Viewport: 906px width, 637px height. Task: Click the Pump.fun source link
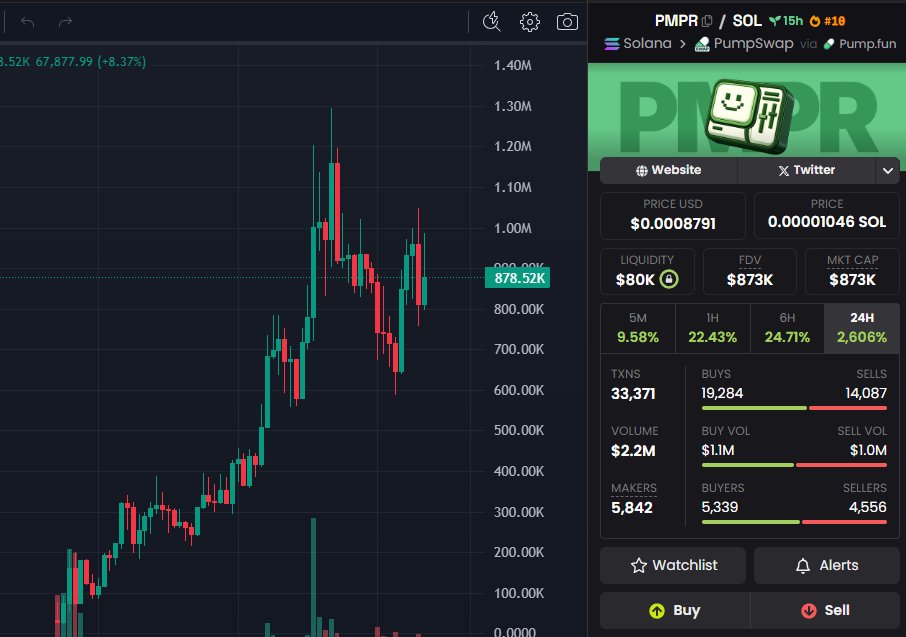[867, 44]
